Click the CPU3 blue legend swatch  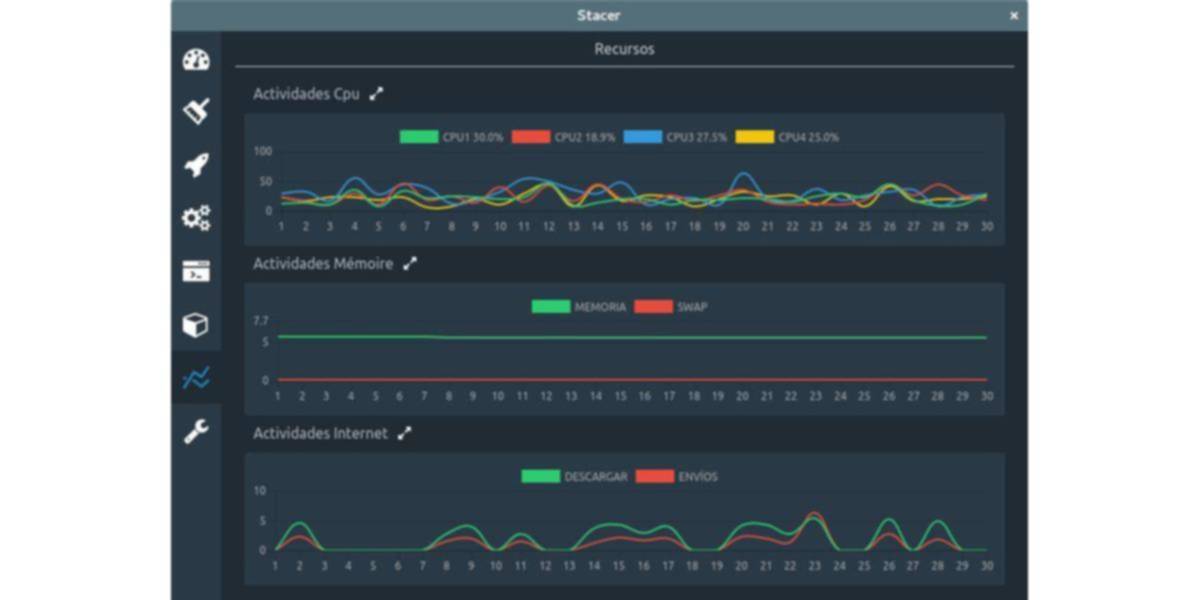click(643, 137)
